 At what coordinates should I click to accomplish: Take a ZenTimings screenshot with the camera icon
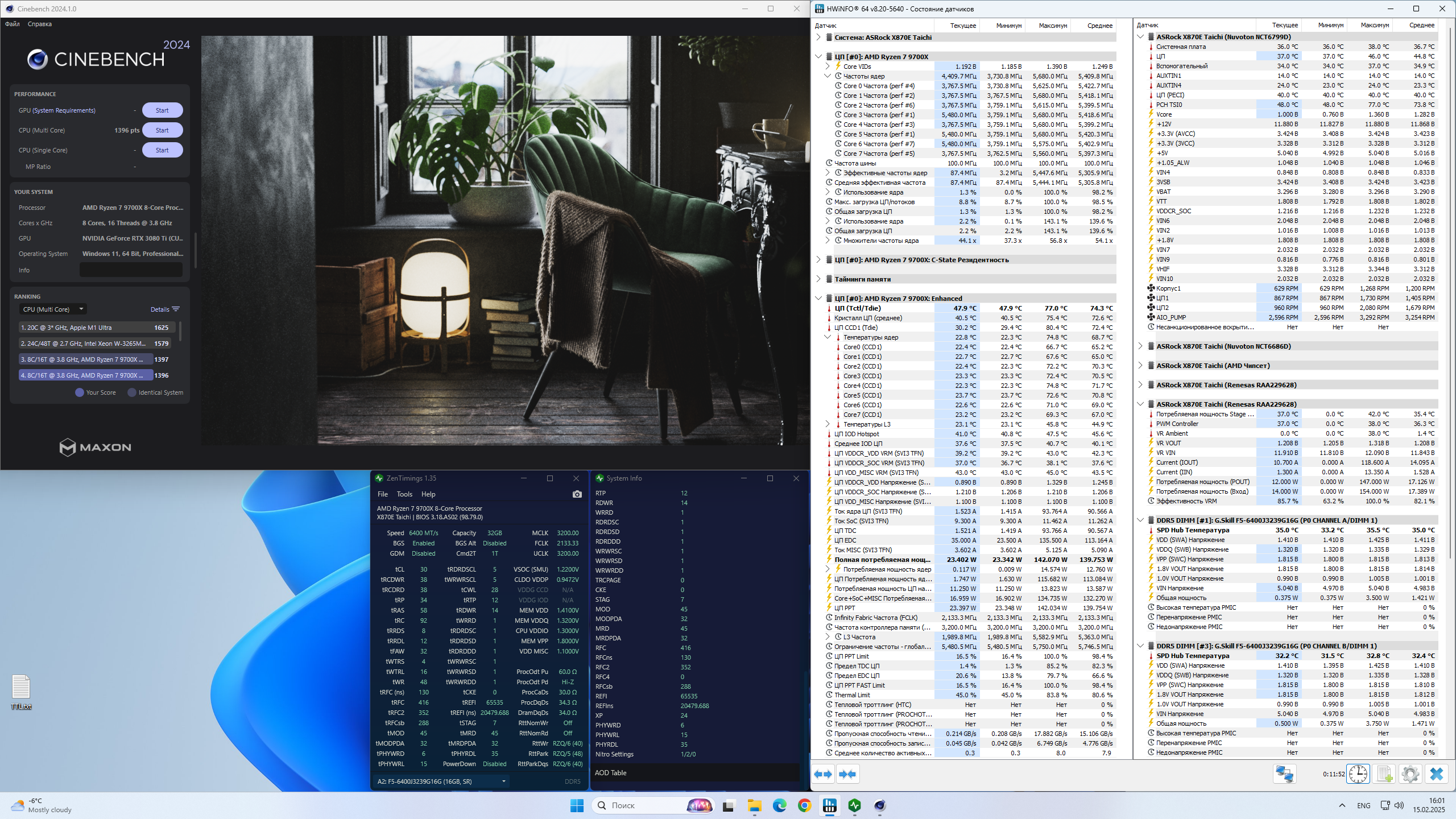[x=577, y=494]
